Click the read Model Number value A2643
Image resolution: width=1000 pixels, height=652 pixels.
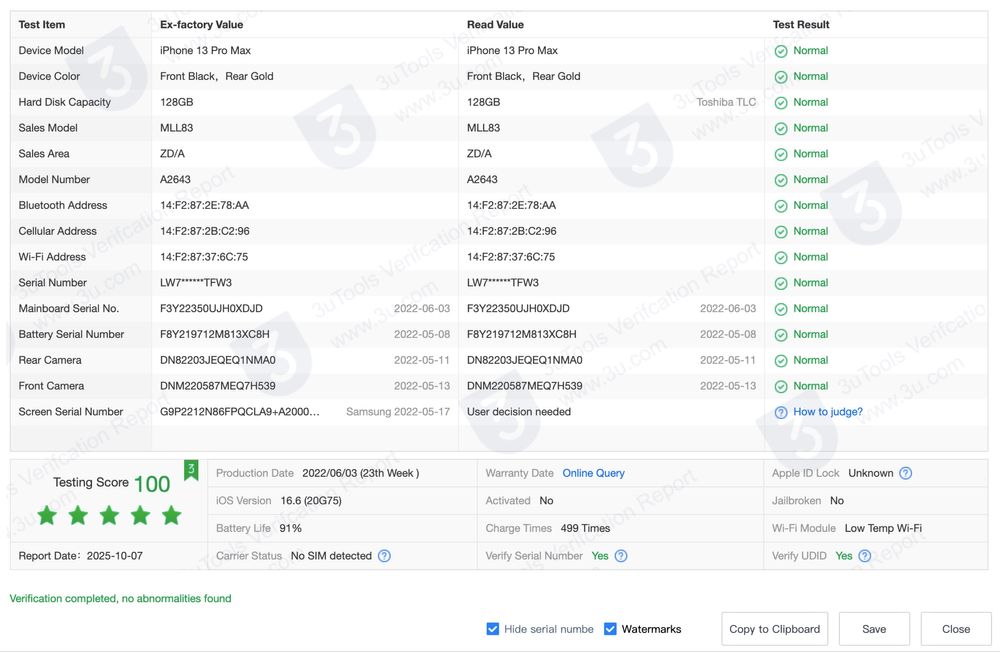tap(482, 180)
